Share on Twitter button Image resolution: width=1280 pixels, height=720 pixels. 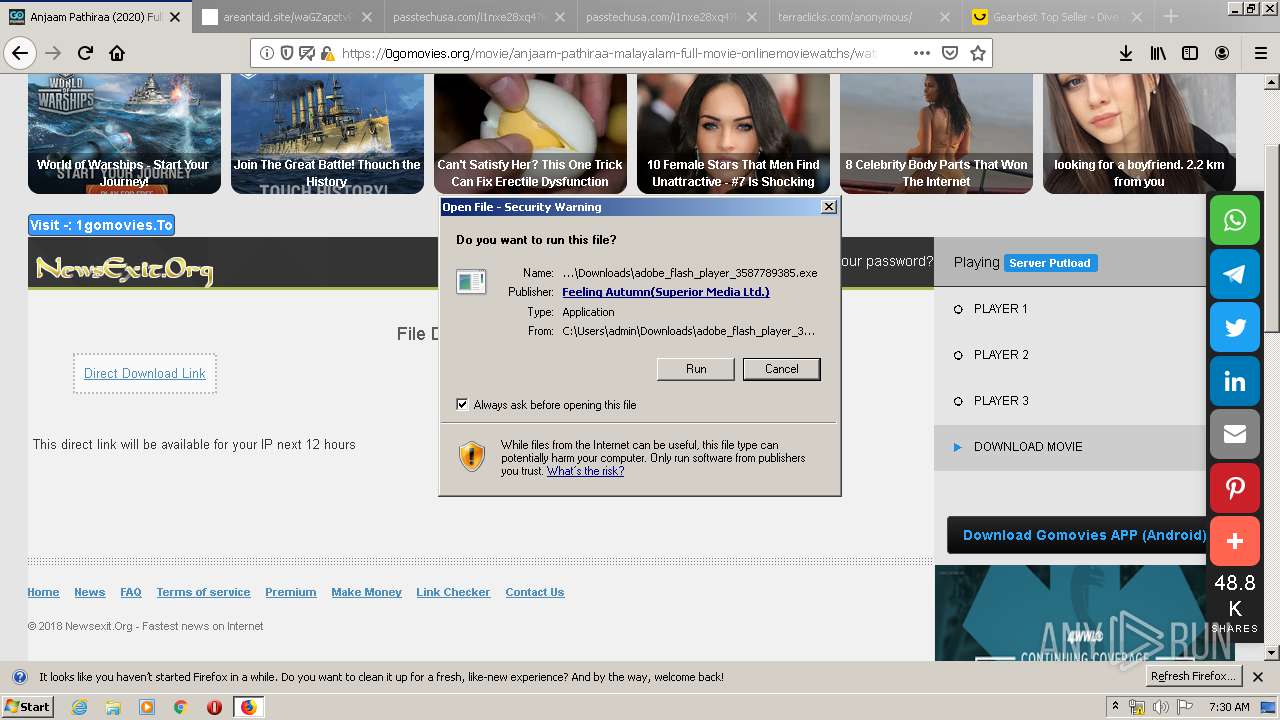click(x=1235, y=328)
